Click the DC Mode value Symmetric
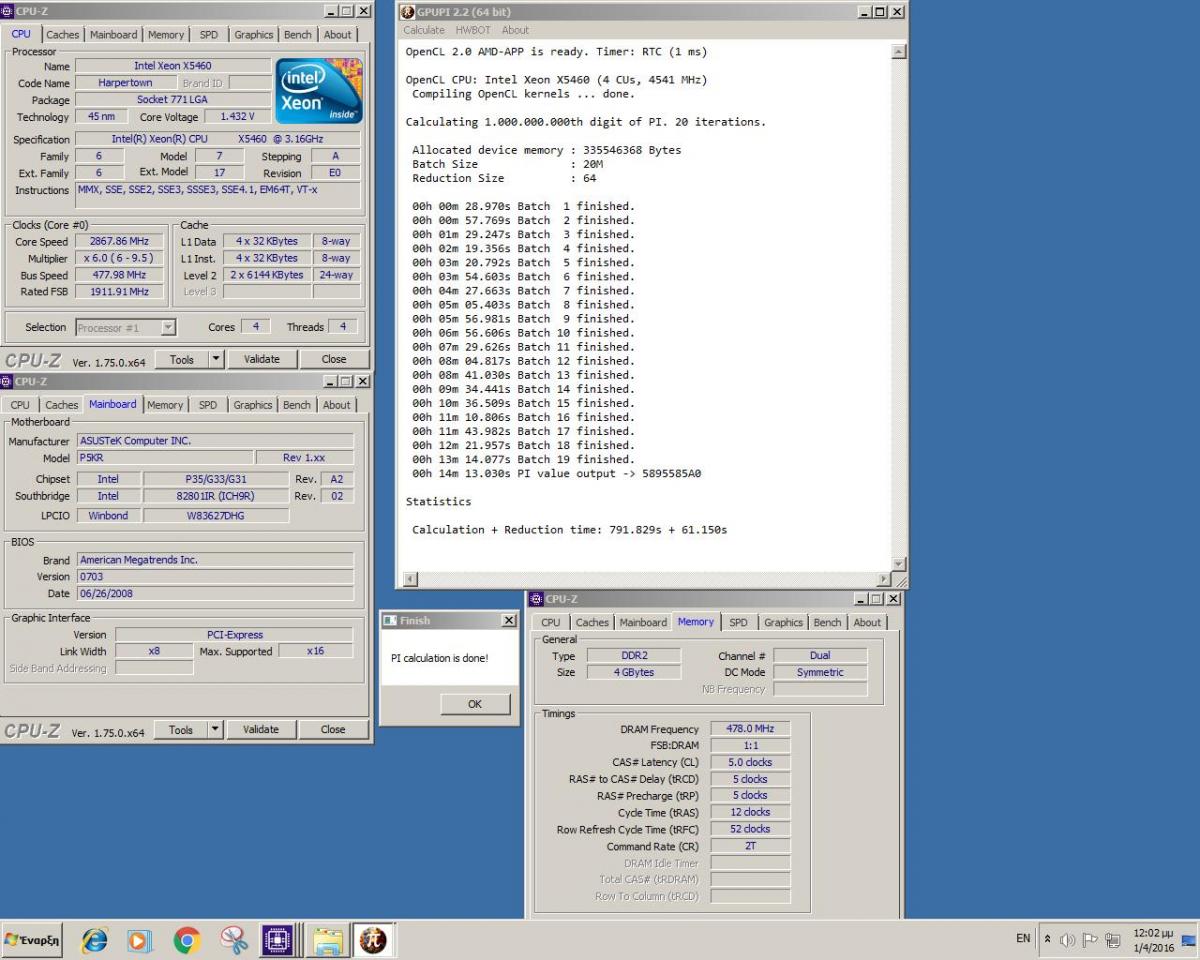 pos(820,673)
